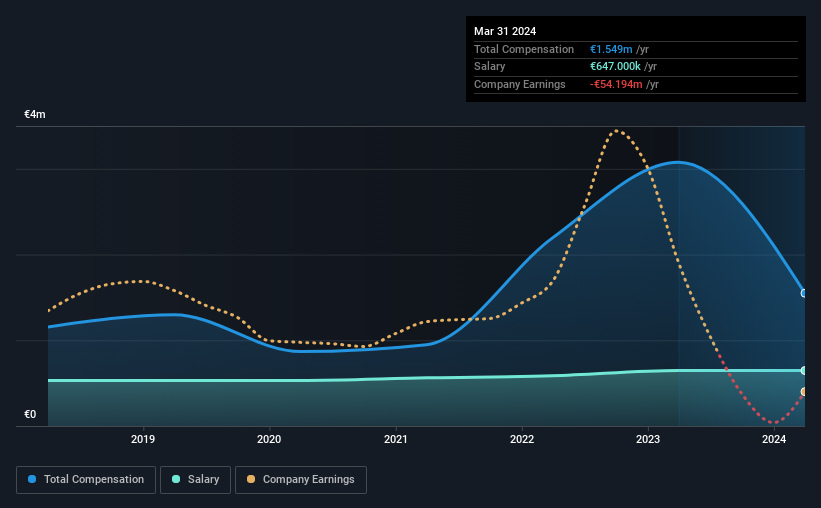Click the 2021 x-axis label

396,439
